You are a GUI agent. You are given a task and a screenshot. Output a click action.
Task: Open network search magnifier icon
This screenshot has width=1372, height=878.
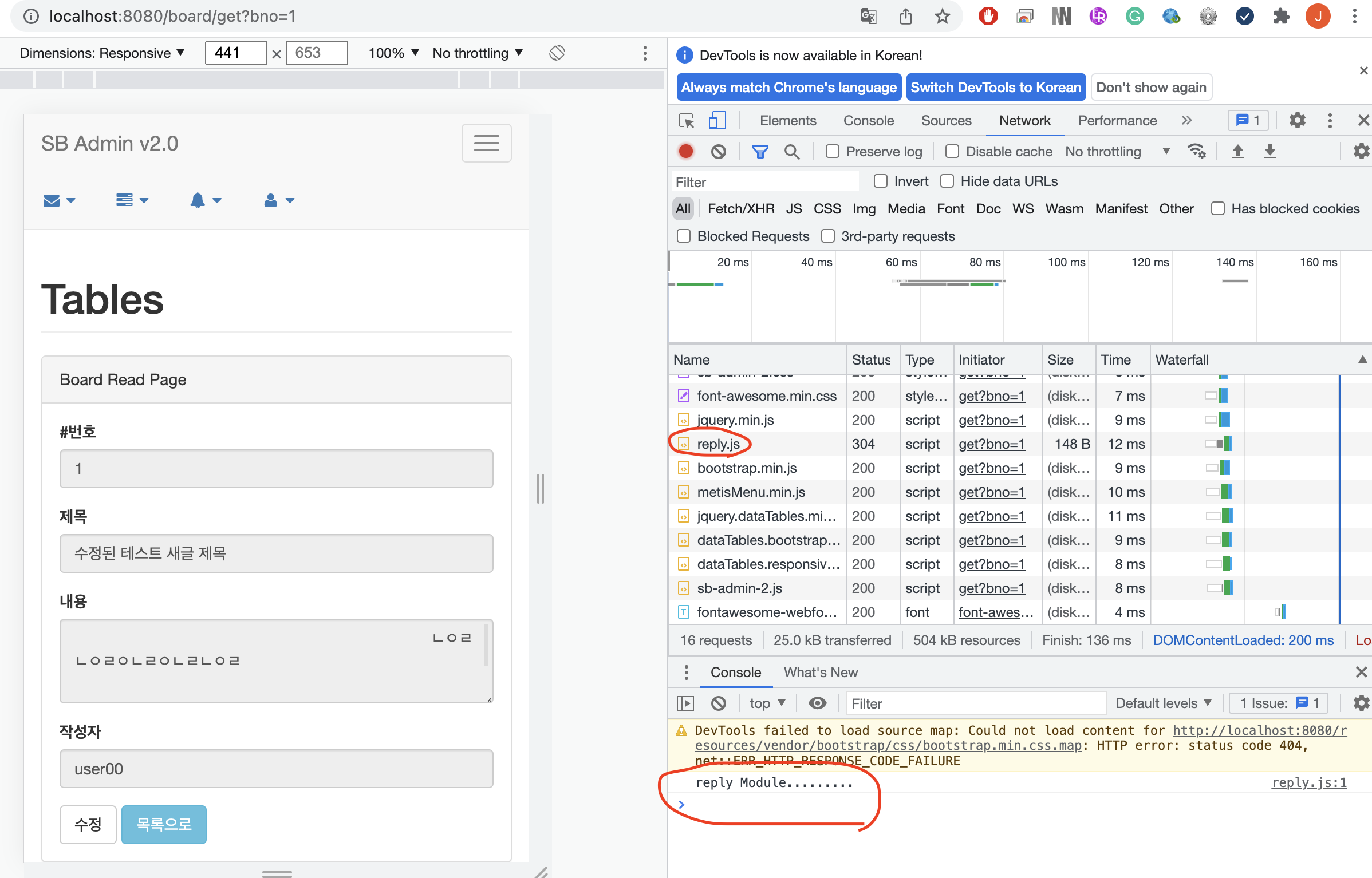click(792, 151)
